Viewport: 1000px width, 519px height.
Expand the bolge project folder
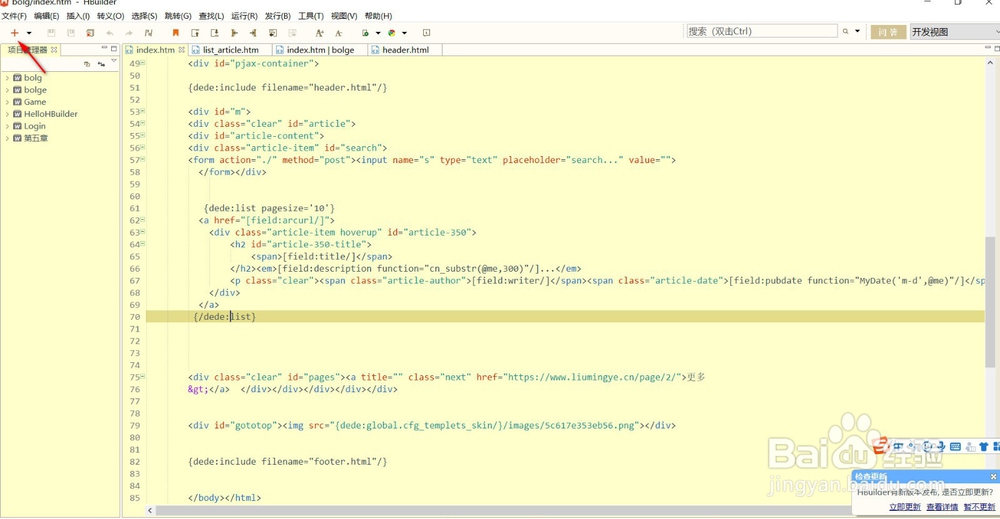tap(8, 90)
